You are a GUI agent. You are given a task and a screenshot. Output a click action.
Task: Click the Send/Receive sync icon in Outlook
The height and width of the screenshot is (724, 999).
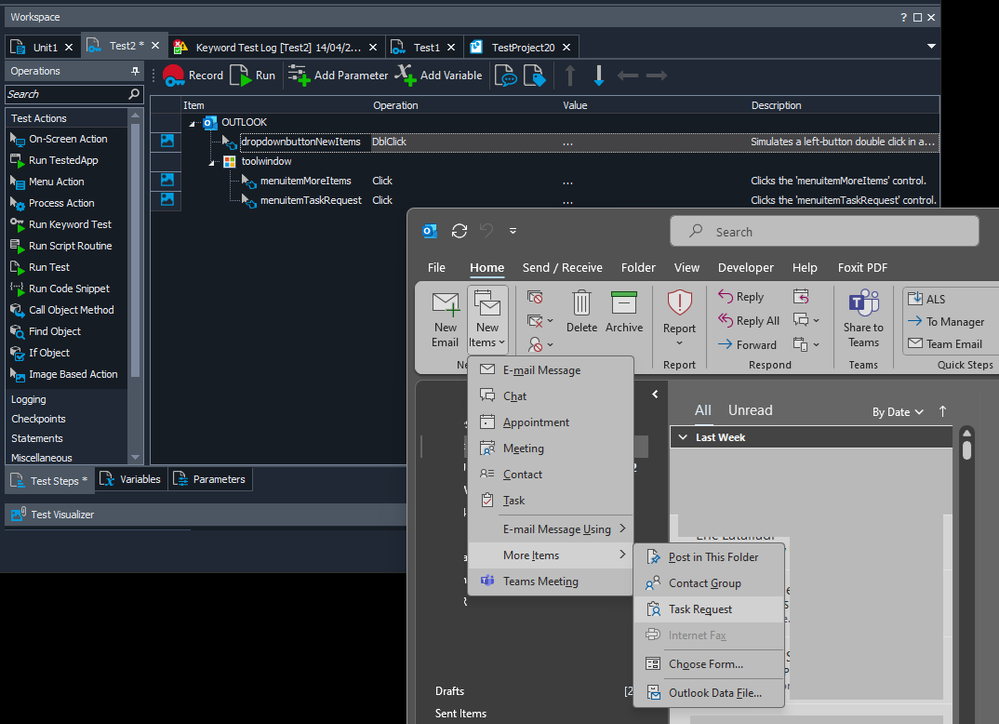pos(459,231)
